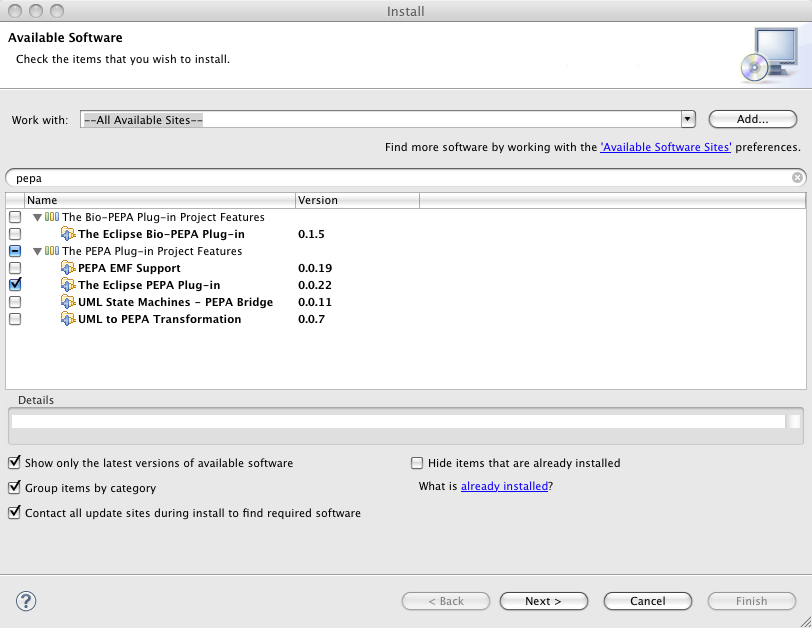The width and height of the screenshot is (812, 628).
Task: Click version 0.0.22 cell
Action: coord(315,285)
